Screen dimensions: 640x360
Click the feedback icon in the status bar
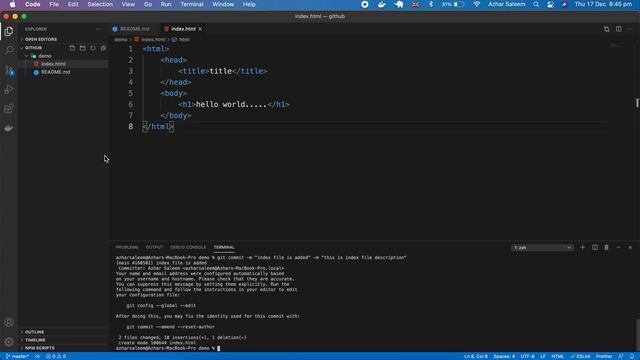click(621, 356)
